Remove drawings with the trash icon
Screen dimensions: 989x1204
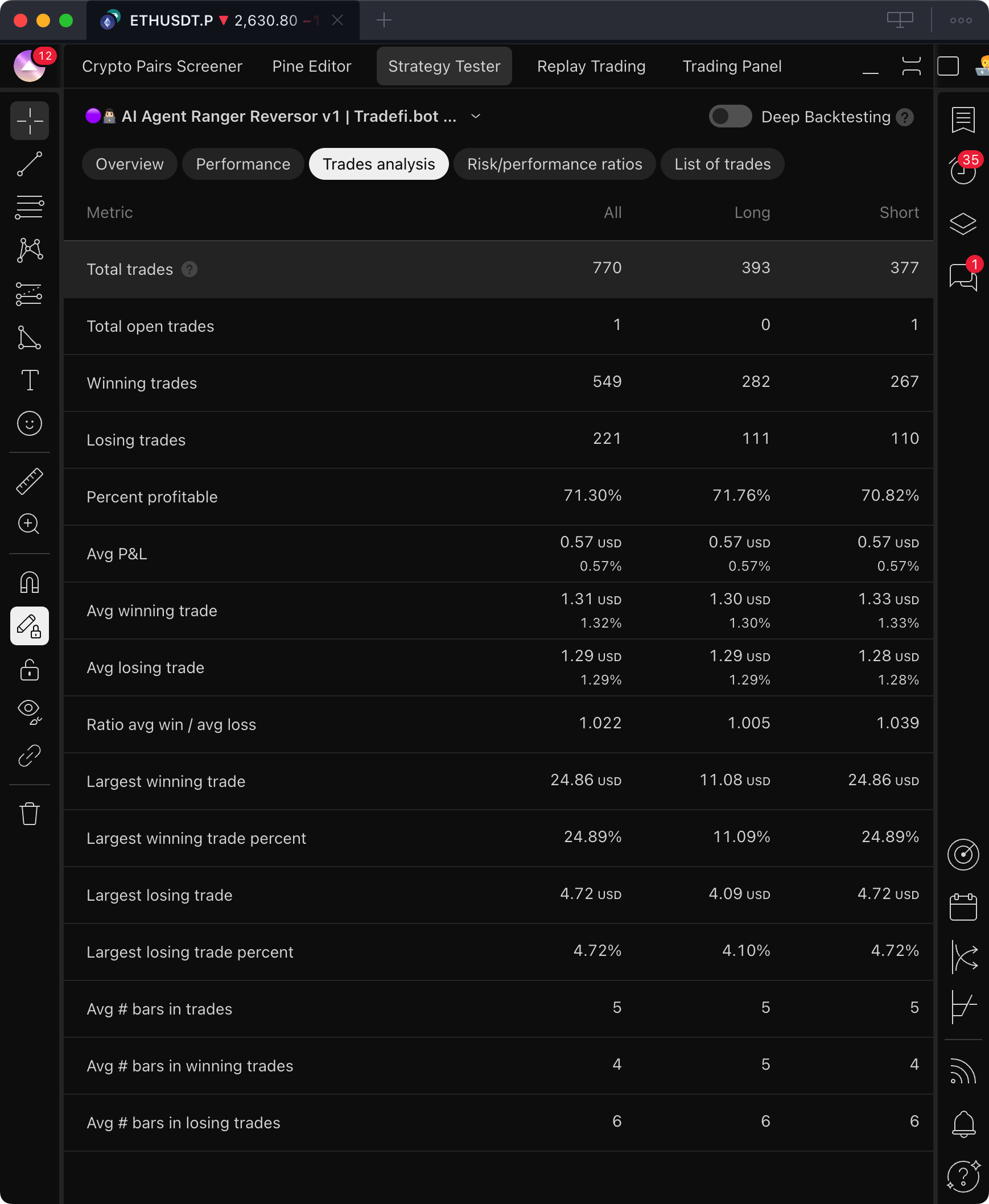29,813
